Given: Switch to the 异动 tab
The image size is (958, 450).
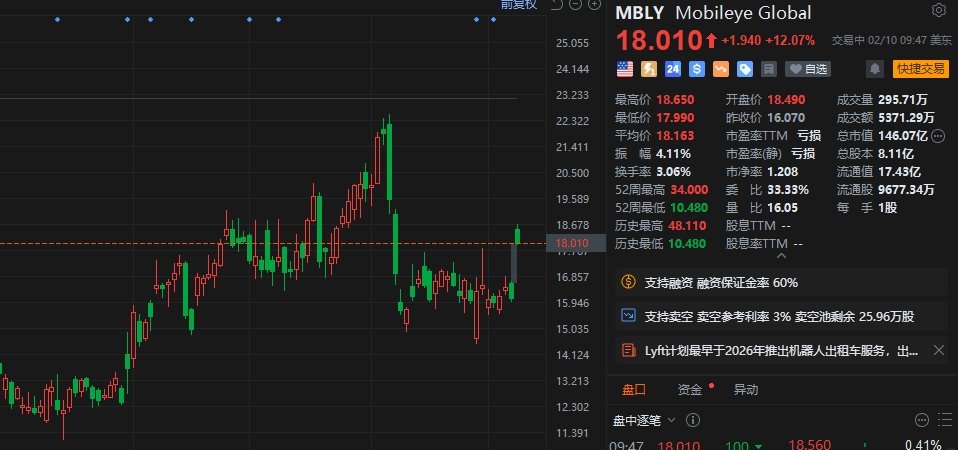Looking at the screenshot, I should 745,390.
